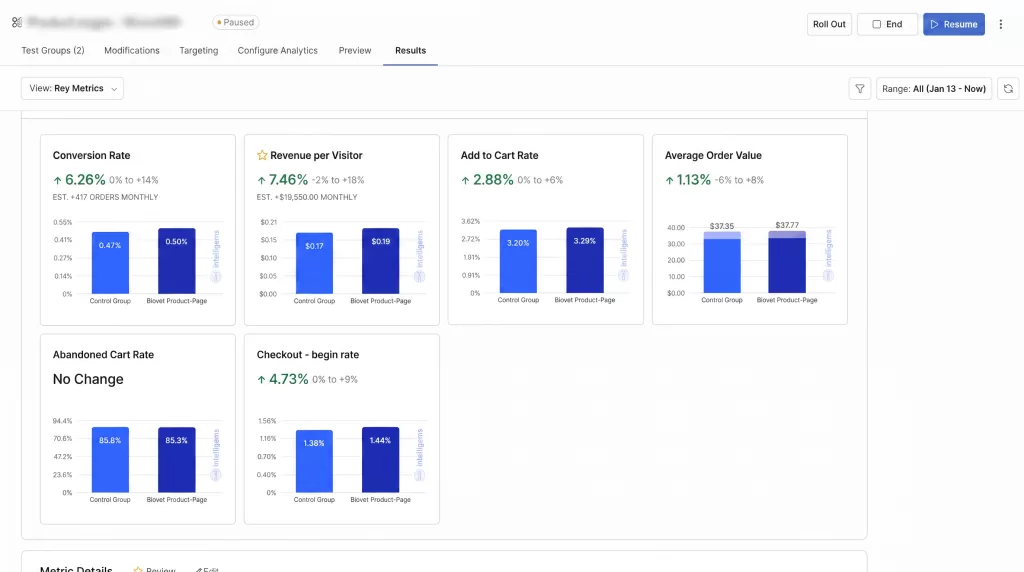
Task: Click the 85.8% abandoned cart bar
Action: pos(110,460)
